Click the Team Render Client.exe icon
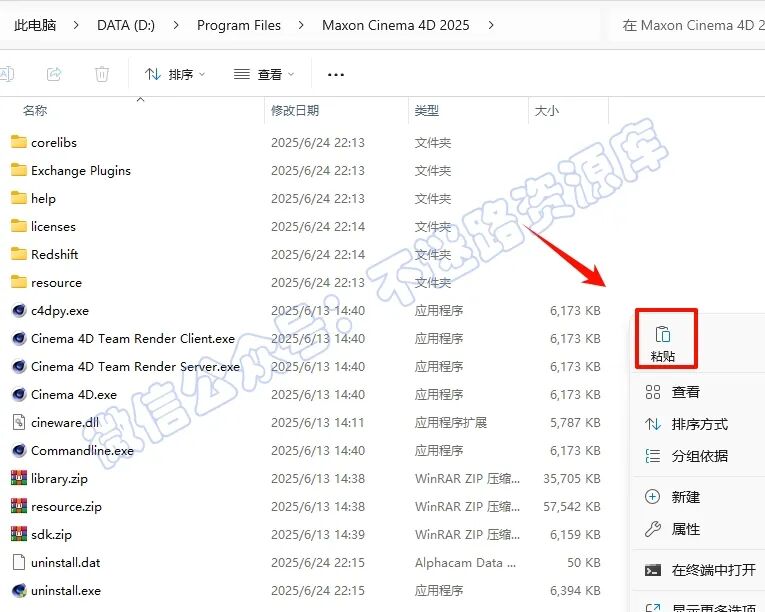 click(x=19, y=338)
